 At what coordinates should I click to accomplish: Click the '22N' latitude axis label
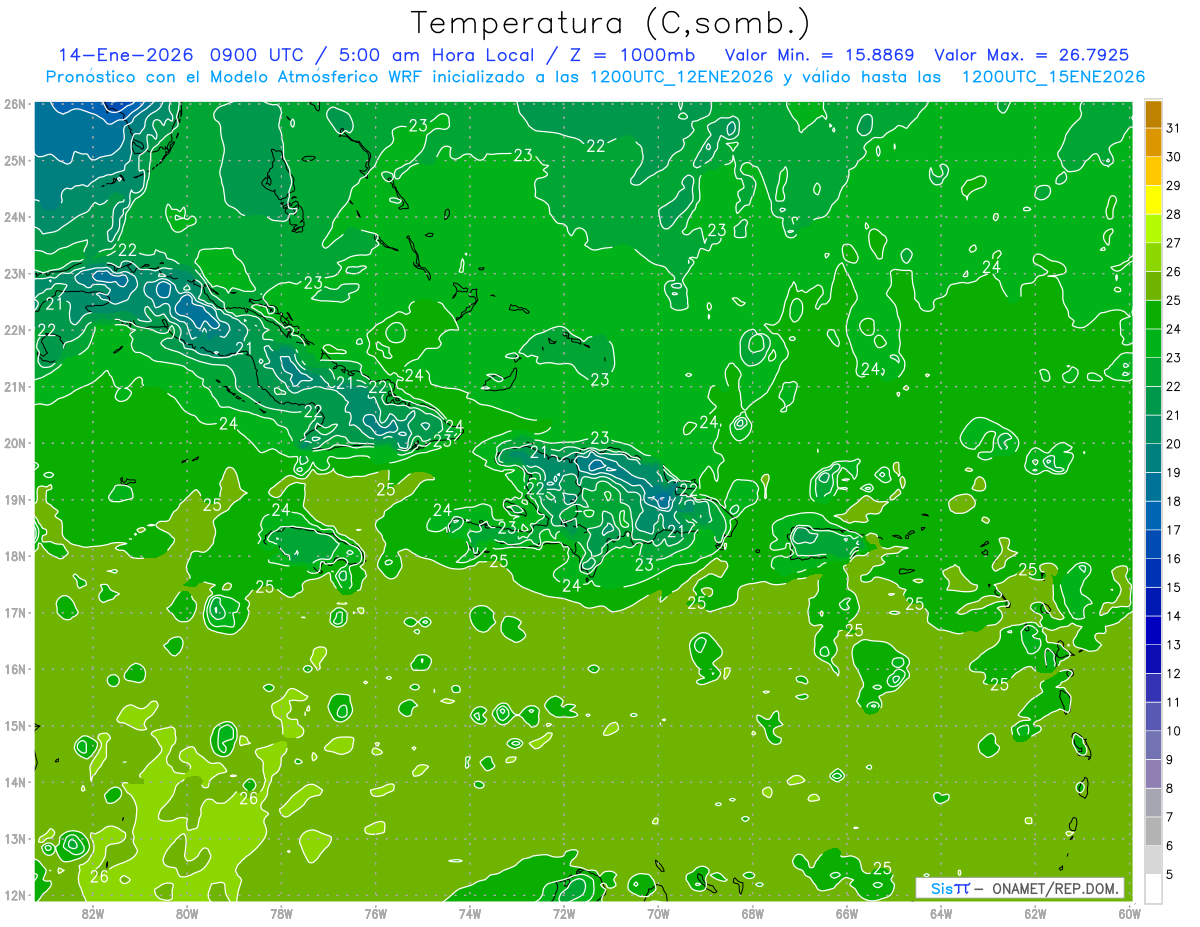click(15, 330)
